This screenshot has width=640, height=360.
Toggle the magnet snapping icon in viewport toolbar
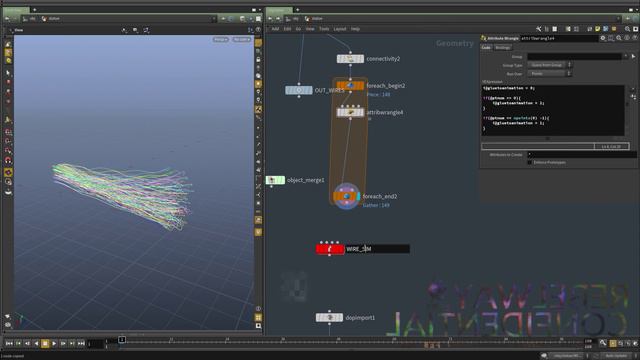coord(8,161)
